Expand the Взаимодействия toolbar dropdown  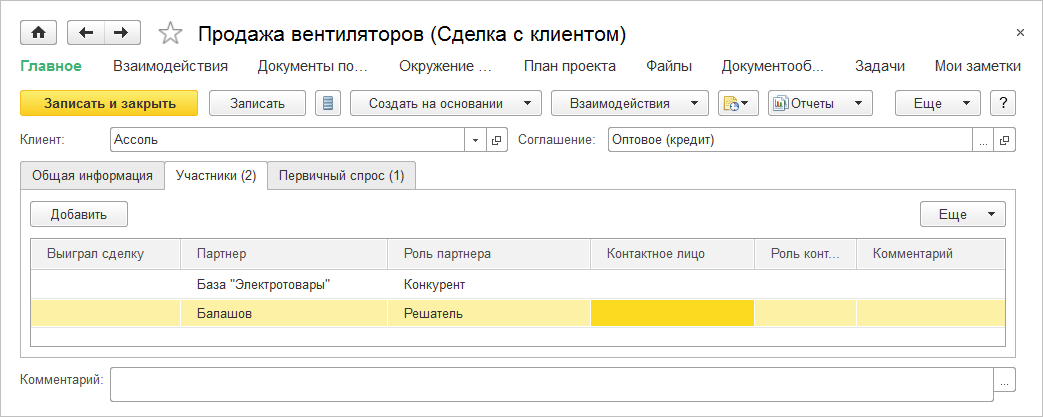pos(629,103)
